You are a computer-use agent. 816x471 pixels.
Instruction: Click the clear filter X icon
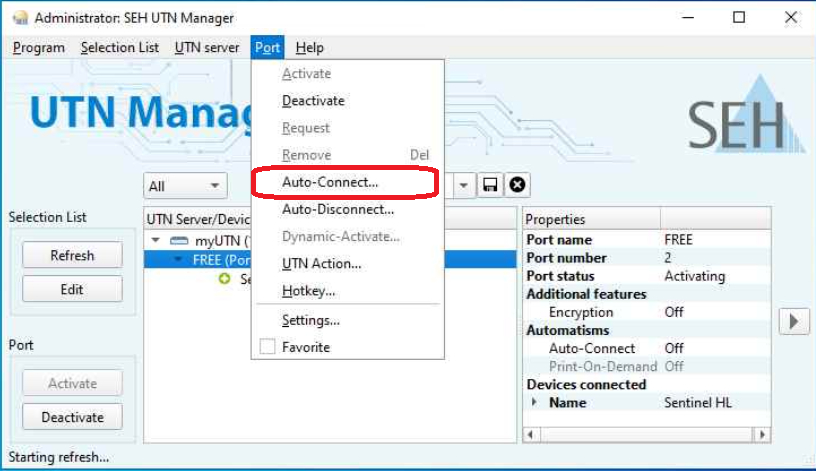coord(517,185)
